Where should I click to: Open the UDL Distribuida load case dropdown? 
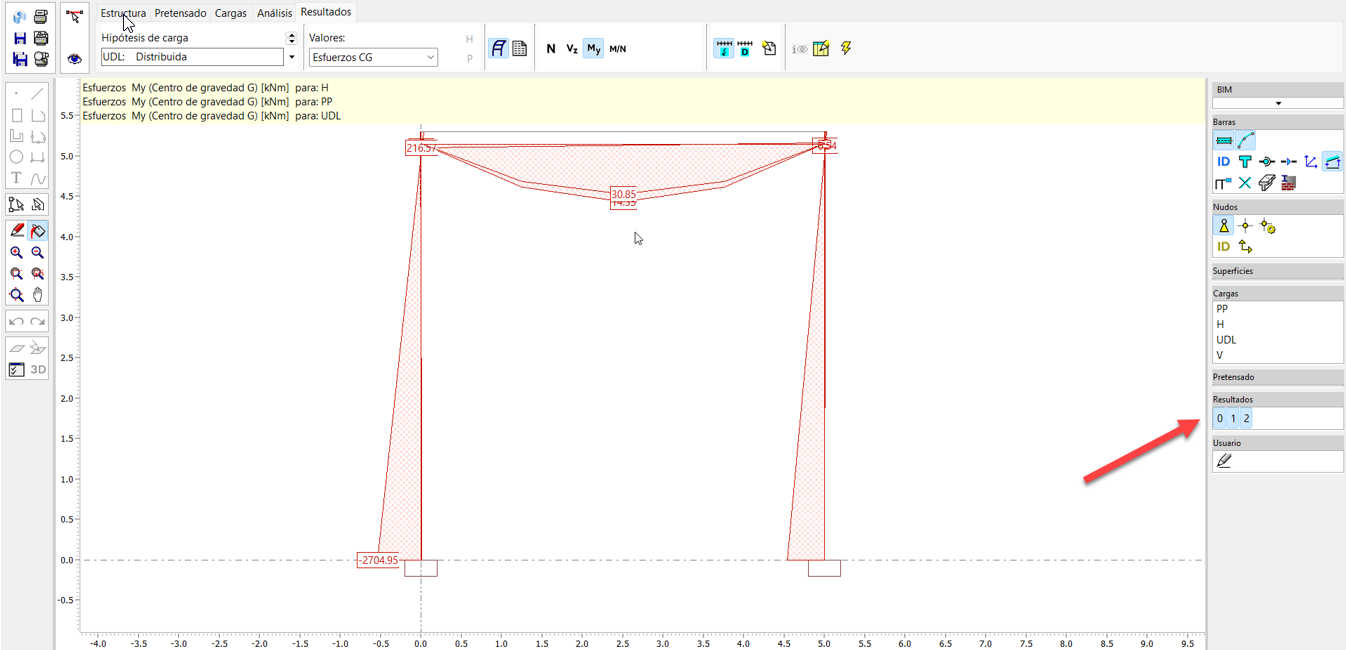click(x=291, y=57)
